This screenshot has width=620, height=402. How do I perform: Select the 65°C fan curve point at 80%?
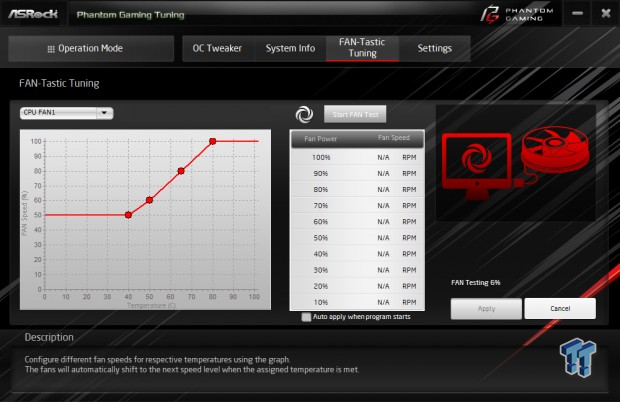click(x=181, y=171)
